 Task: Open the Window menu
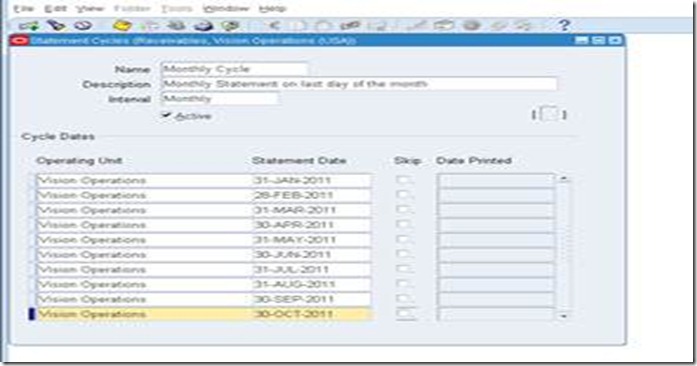(x=225, y=8)
